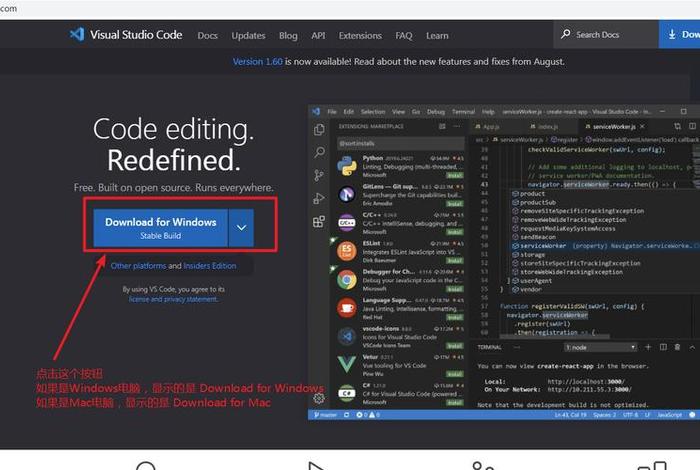Select the TERMINAL panel tab
Screen dimensions: 700x470
(x=489, y=347)
